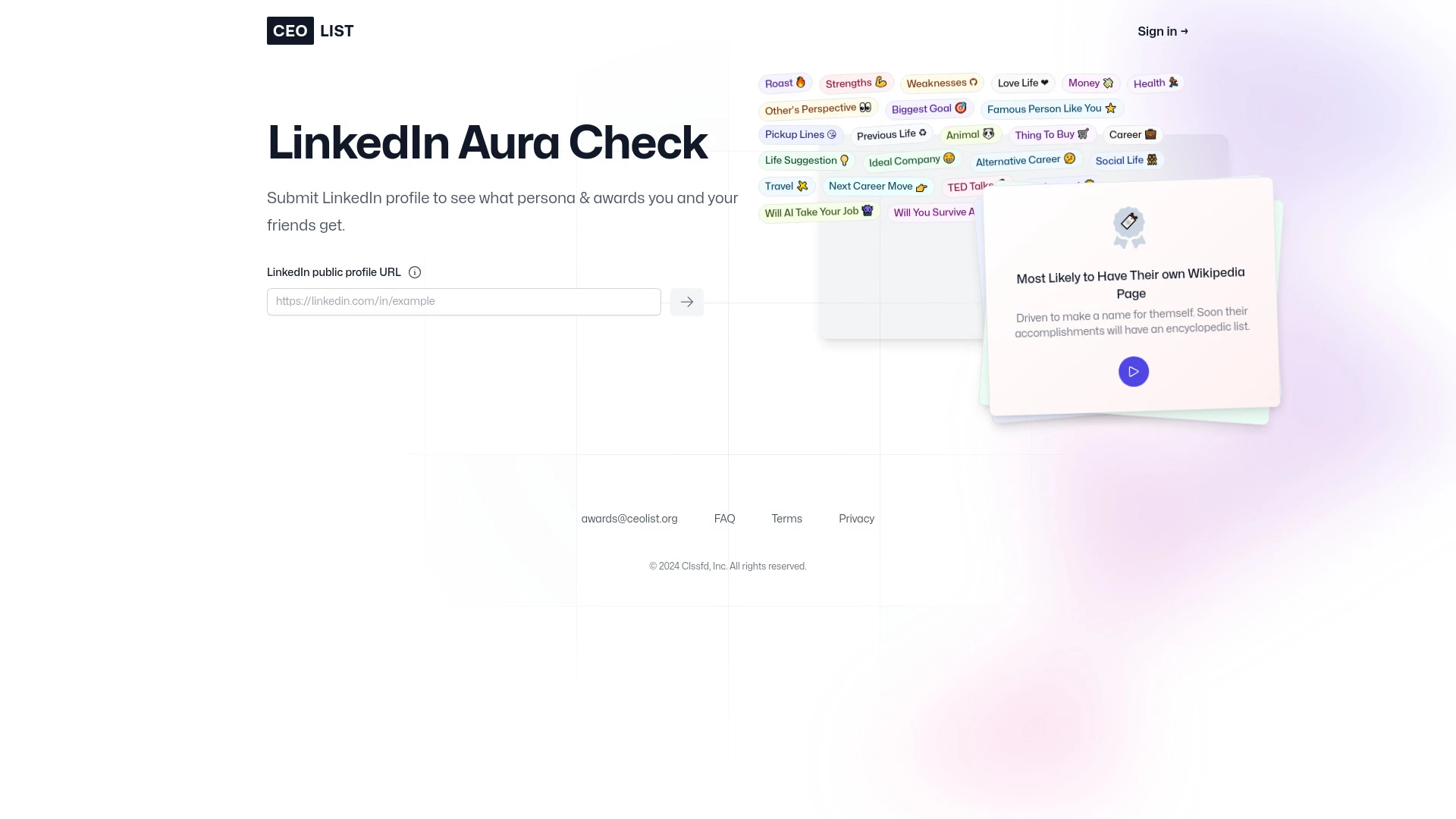Expand the Other's Perspective category tag
1456x819 pixels.
coord(817,108)
